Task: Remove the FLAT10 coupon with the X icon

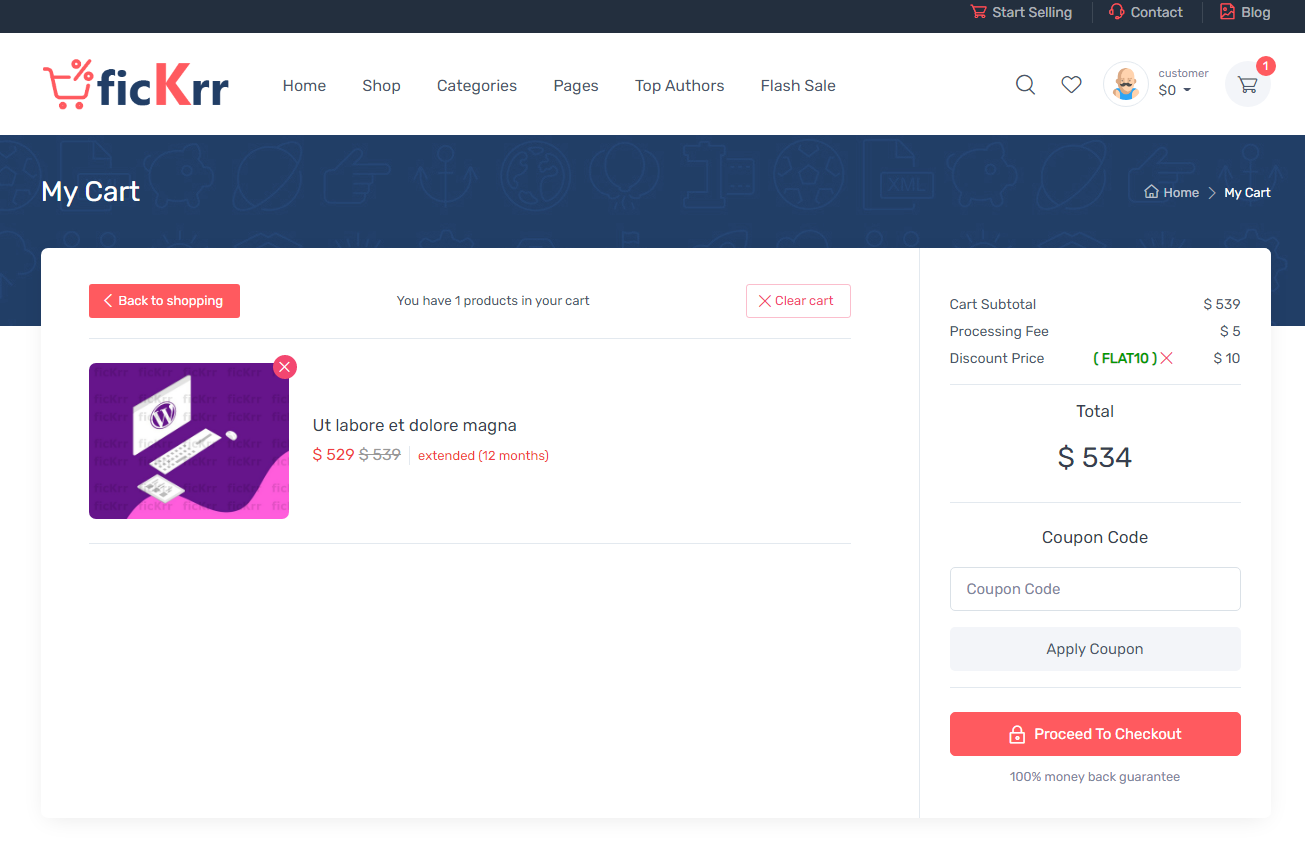Action: [1166, 358]
